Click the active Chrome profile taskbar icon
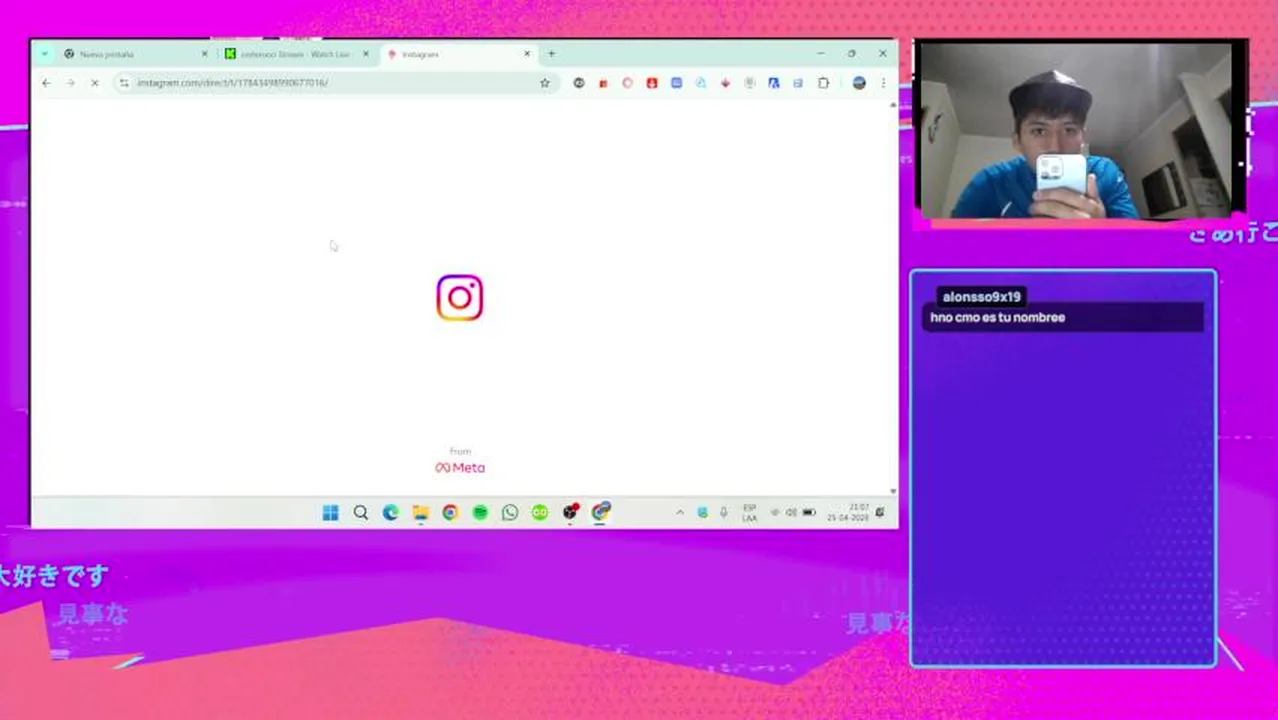 coord(601,513)
